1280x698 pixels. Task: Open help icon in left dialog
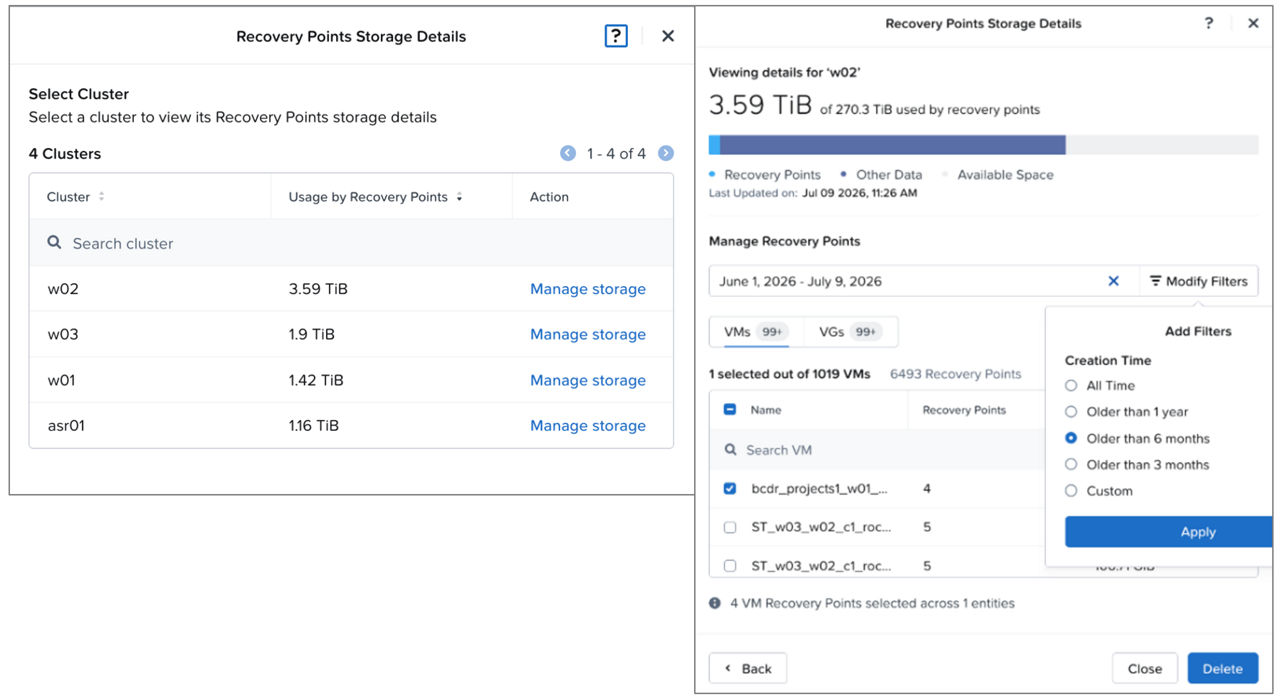pos(616,36)
